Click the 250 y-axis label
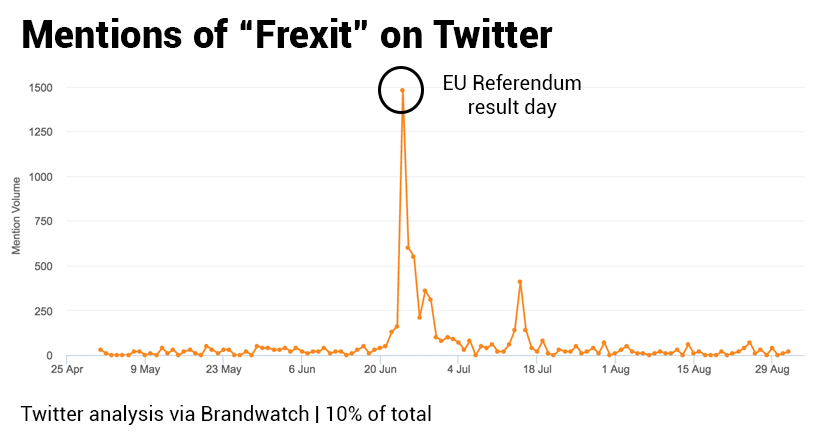 coord(45,311)
